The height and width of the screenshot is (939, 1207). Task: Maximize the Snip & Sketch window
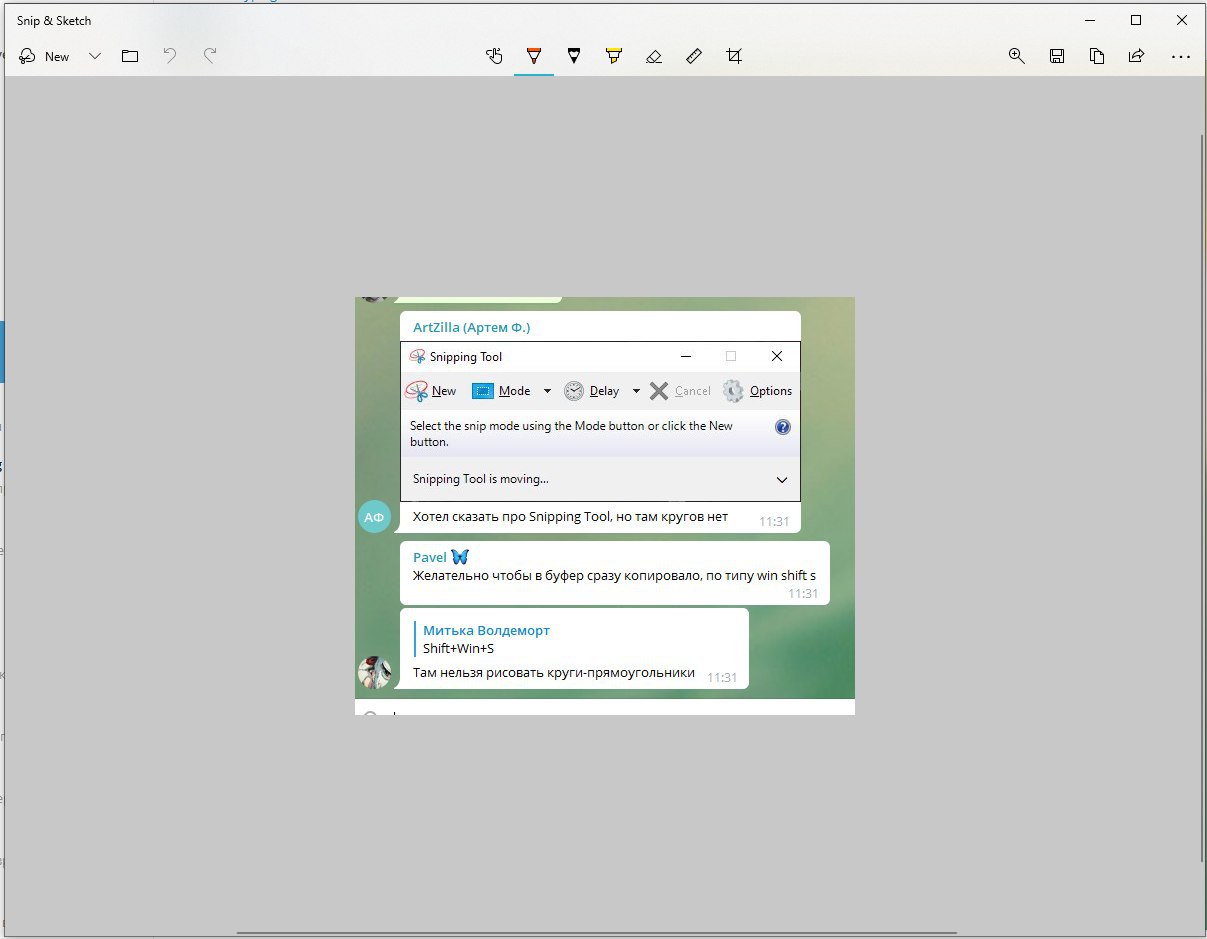click(1136, 20)
